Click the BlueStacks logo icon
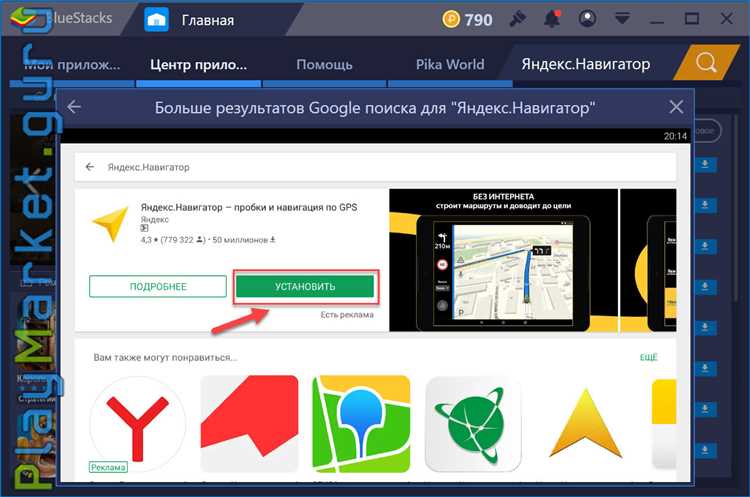Viewport: 750px width, 497px height. click(x=24, y=18)
